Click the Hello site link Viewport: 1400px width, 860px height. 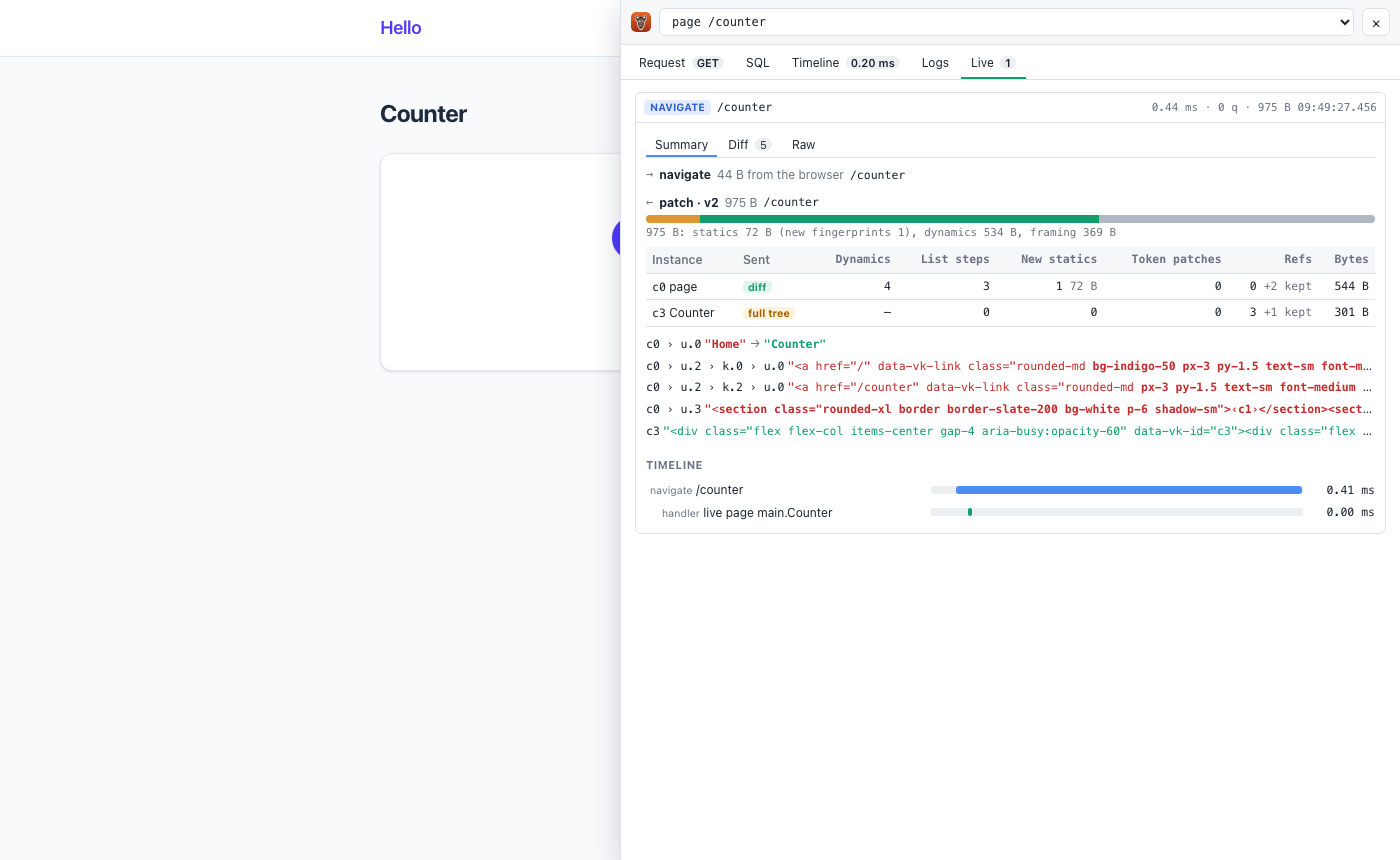[400, 28]
